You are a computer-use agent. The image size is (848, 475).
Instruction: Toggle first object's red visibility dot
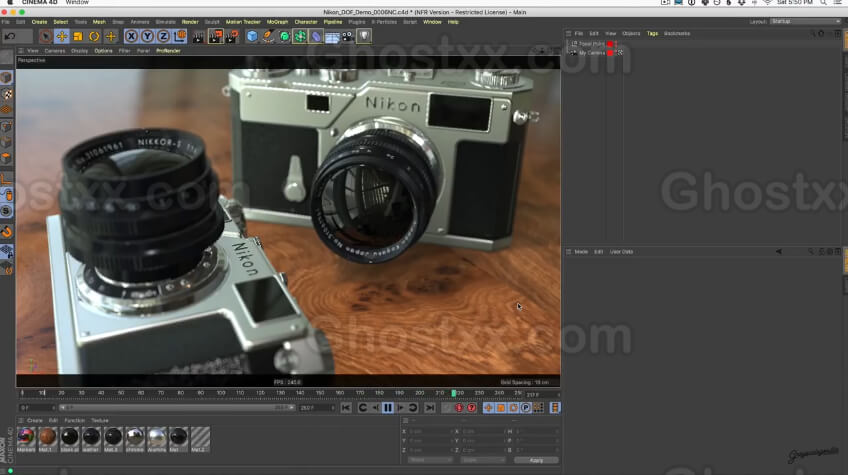(x=610, y=44)
